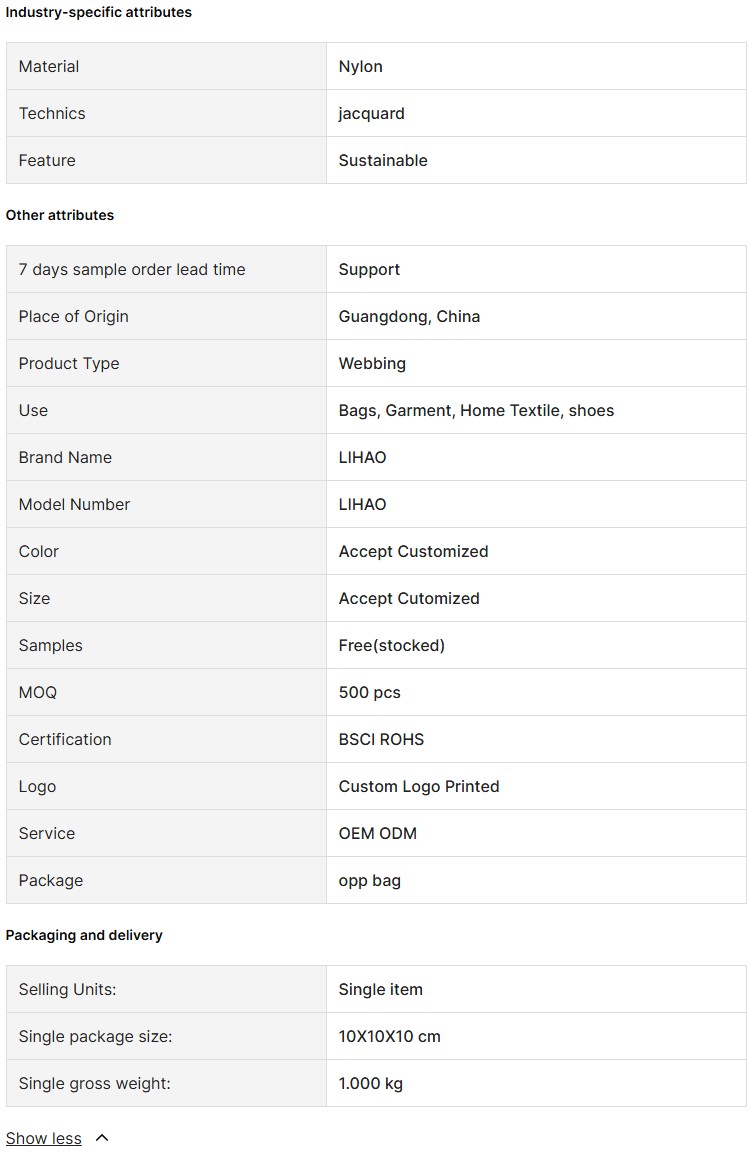
Task: Click the Sustainable feature value
Action: click(383, 160)
